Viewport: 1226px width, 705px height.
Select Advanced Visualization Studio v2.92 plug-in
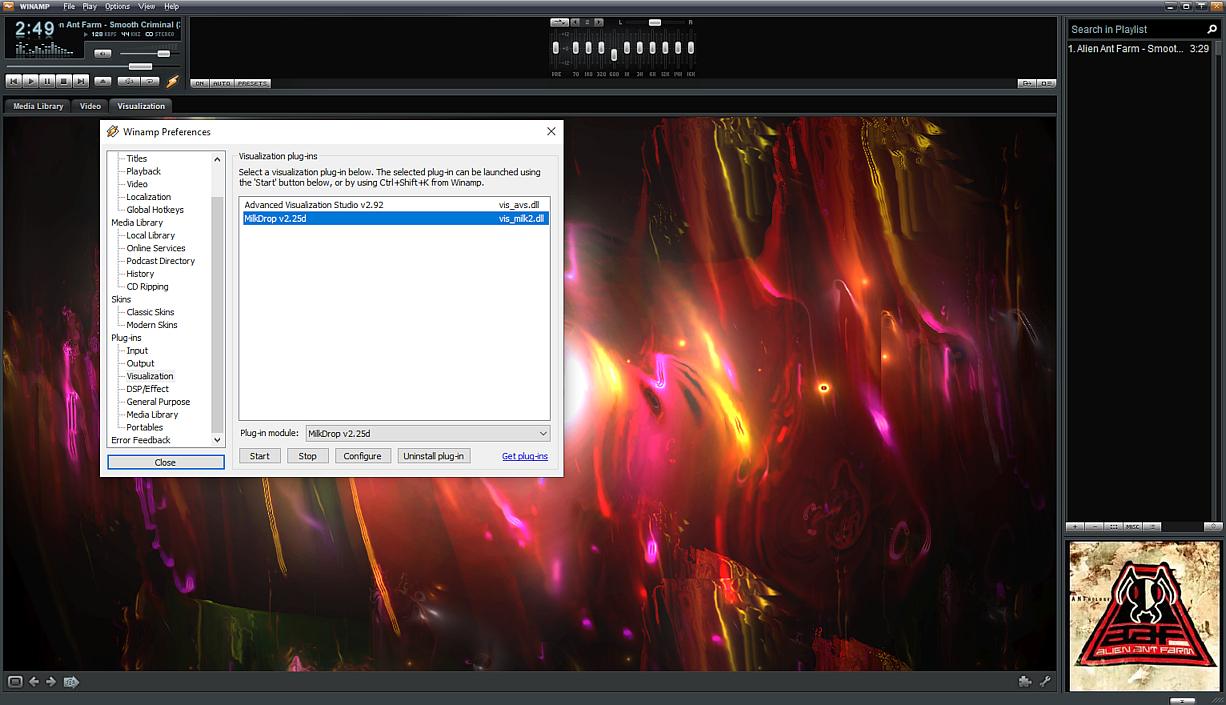(x=394, y=205)
